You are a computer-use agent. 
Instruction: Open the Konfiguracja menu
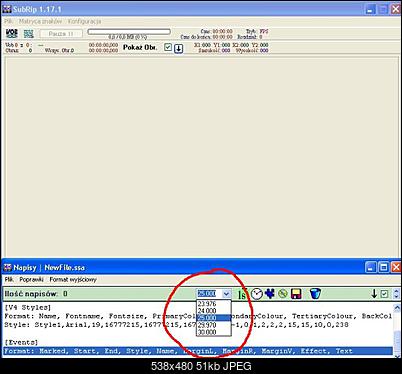(x=84, y=21)
